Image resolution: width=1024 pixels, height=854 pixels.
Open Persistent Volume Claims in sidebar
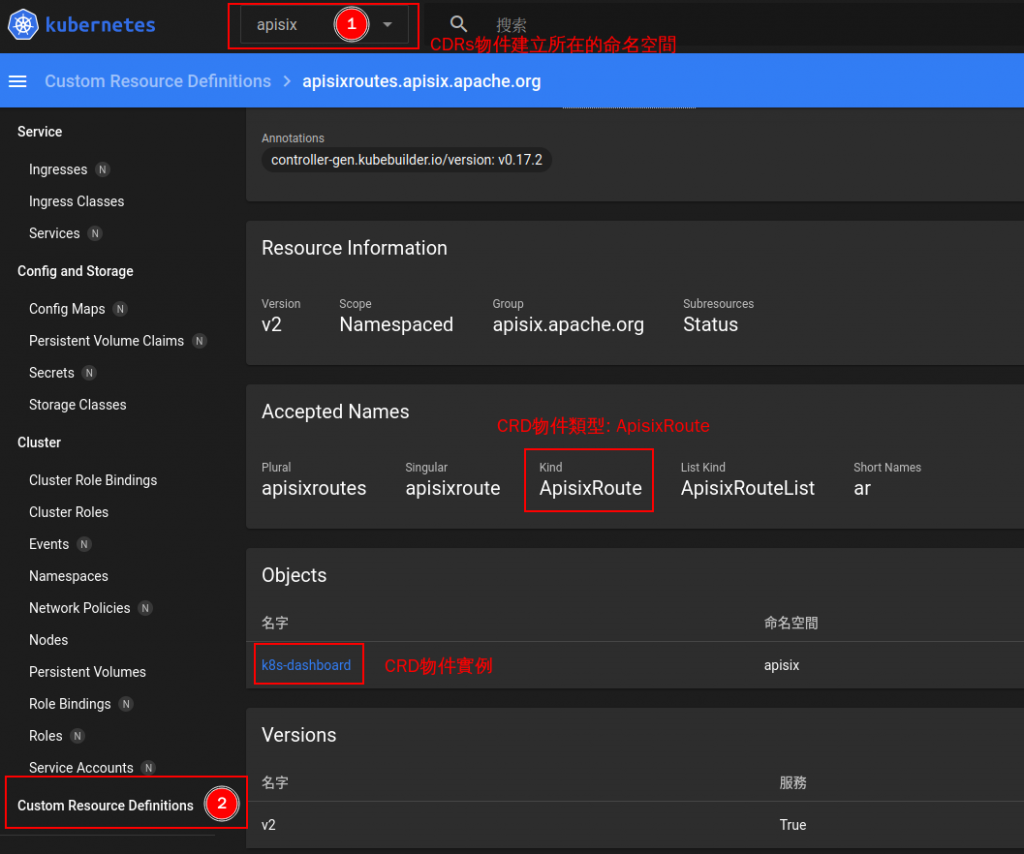106,341
